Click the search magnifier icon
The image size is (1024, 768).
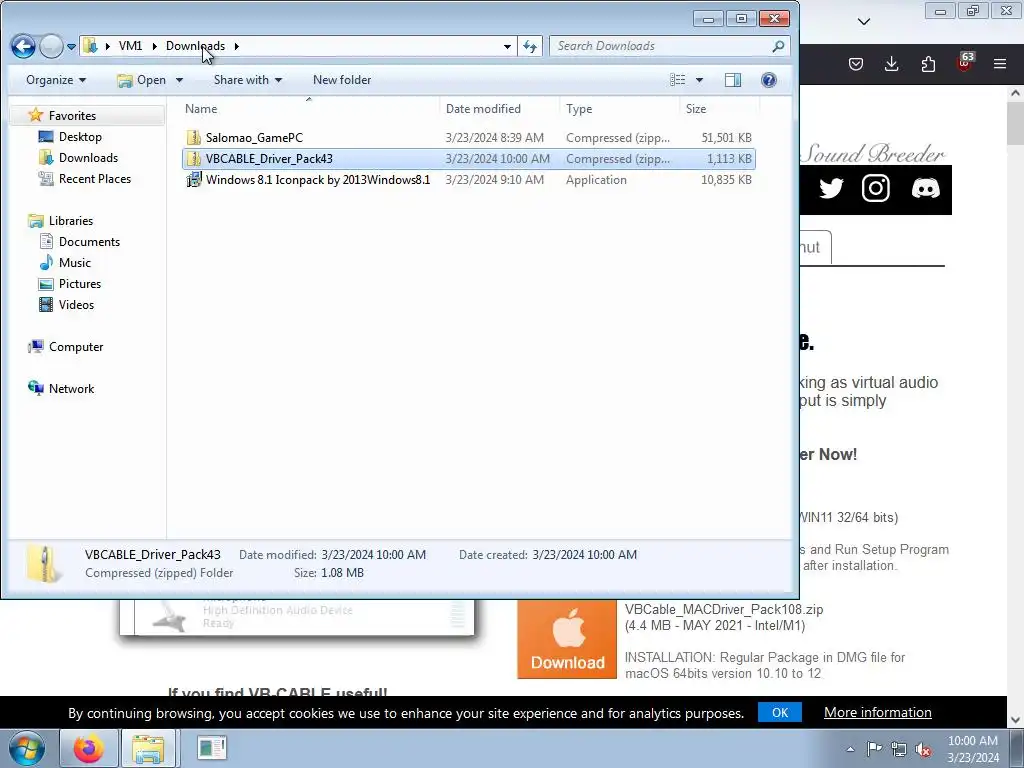point(778,46)
